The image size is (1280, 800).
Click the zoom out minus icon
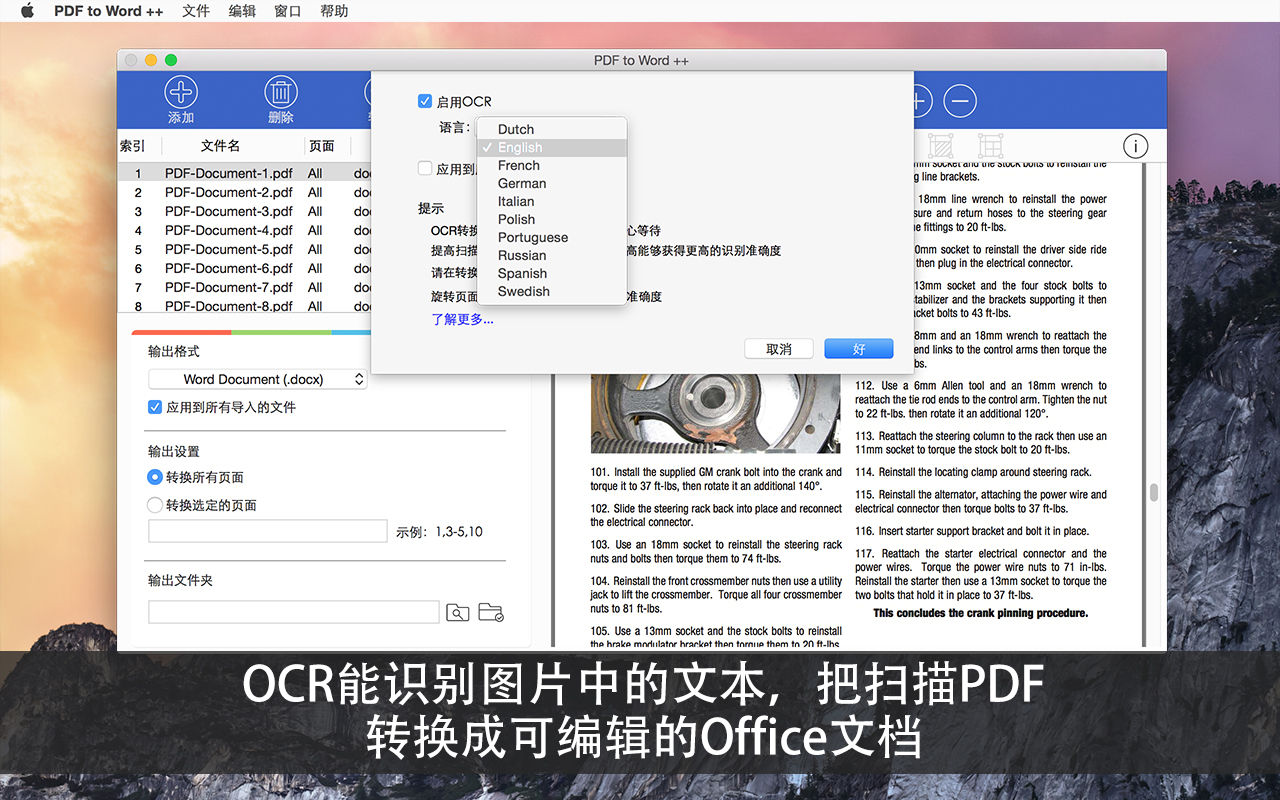pos(960,100)
